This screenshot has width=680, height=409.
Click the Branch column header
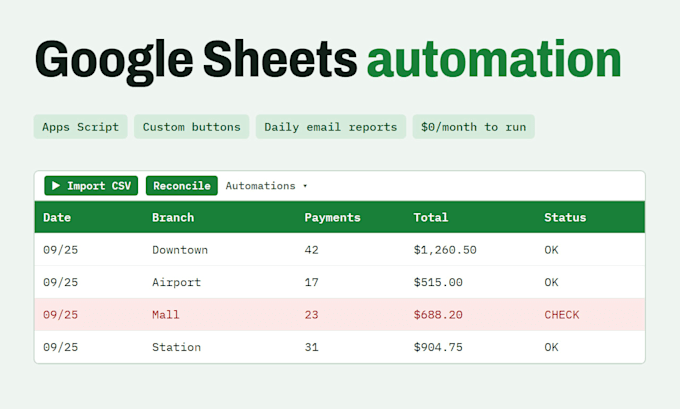tap(173, 217)
